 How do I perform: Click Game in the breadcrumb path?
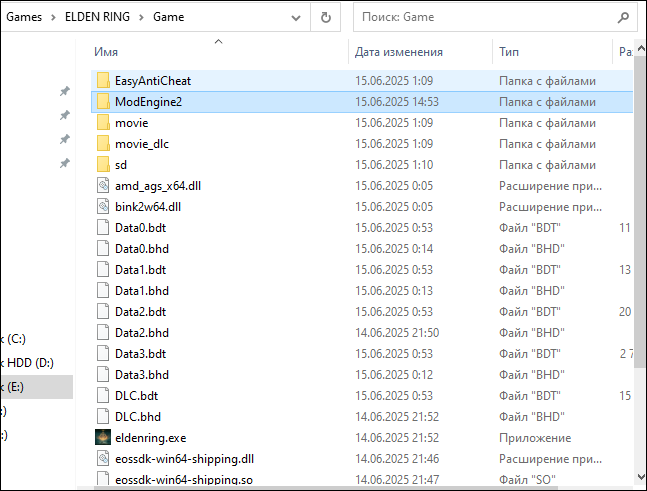tap(168, 17)
